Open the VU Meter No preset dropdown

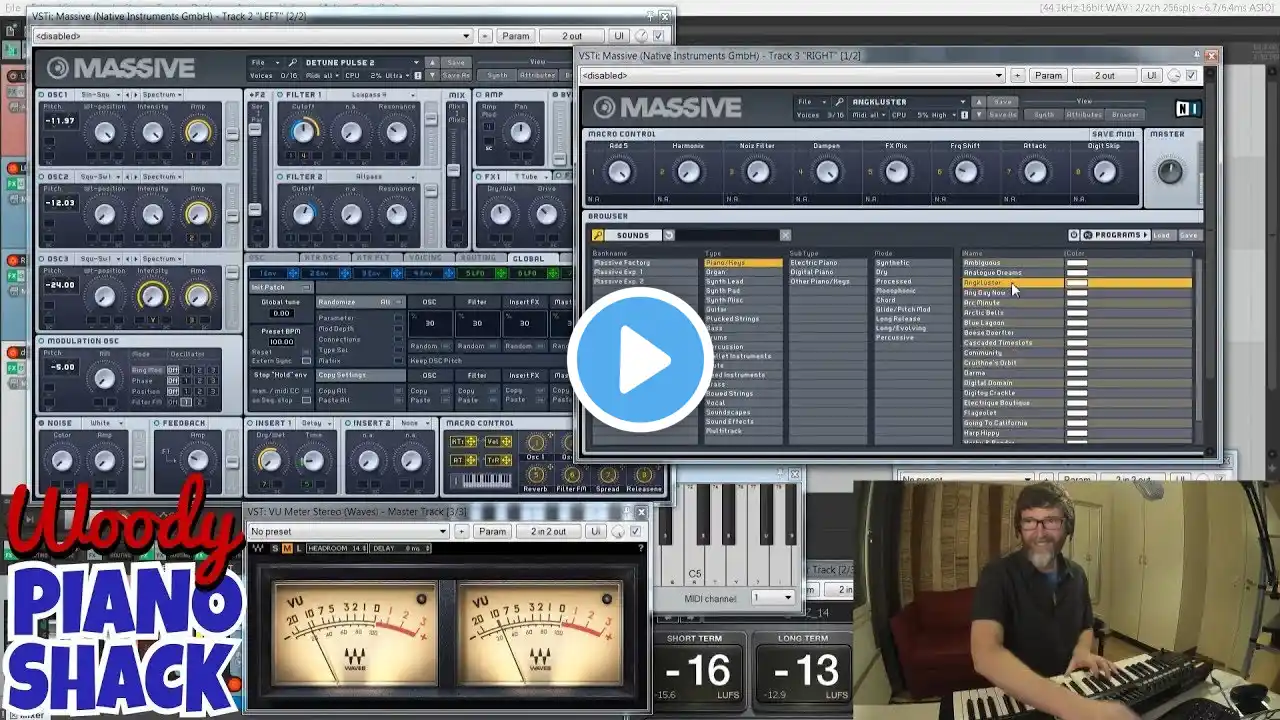[348, 532]
